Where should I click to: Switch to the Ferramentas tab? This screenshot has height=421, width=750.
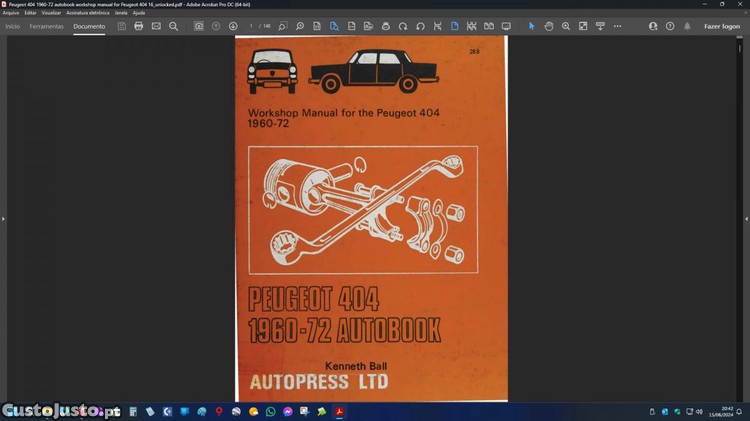pyautogui.click(x=46, y=26)
